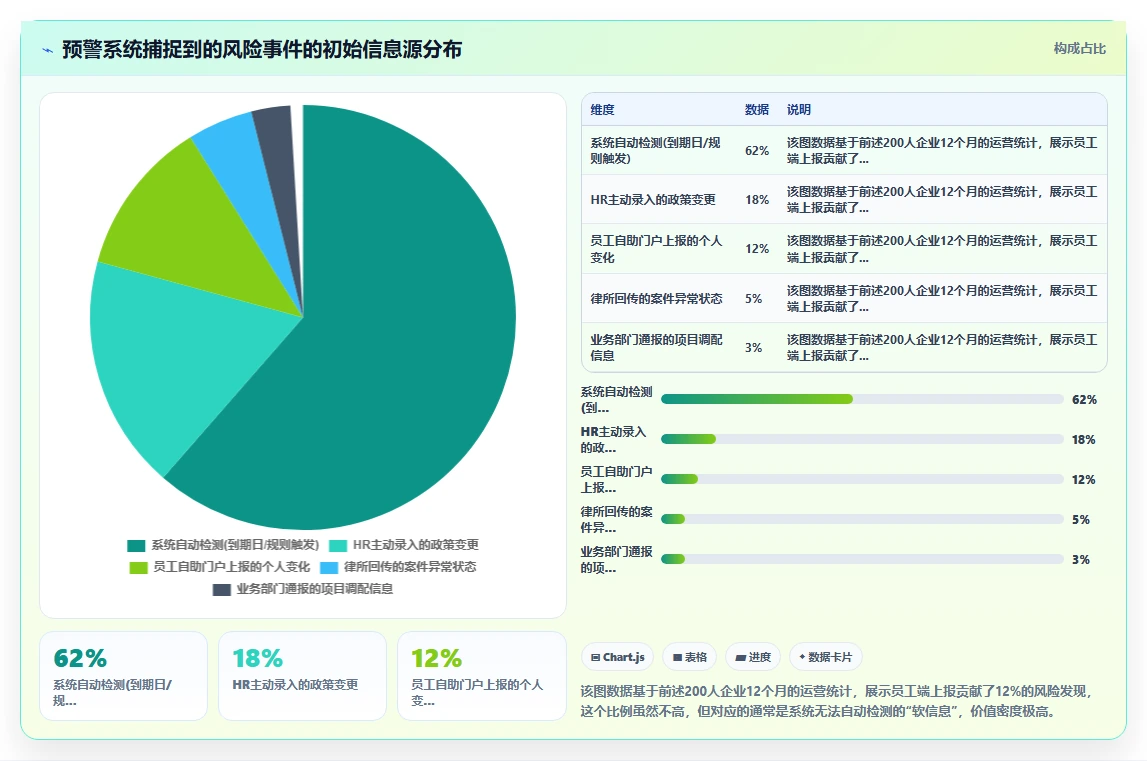
Task: Toggle 业务部门通报的项目调配信息 legend swatch
Action: click(222, 589)
